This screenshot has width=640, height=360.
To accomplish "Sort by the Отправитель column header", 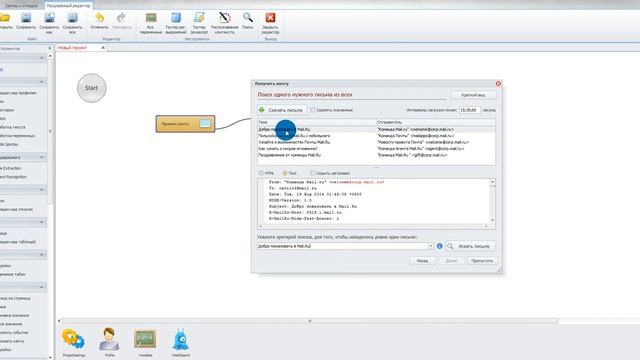I will point(436,122).
